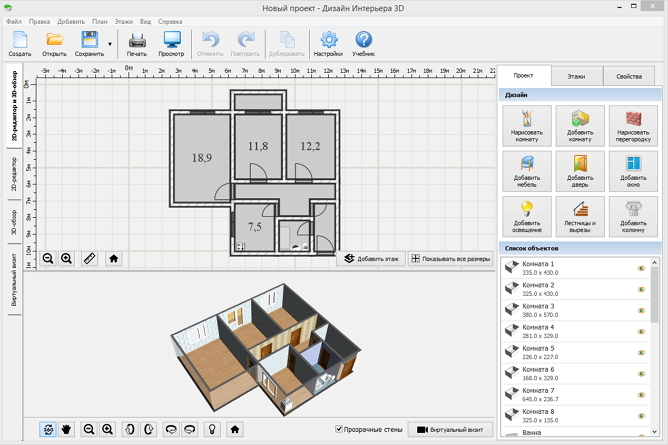This screenshot has height=445, width=668.
Task: Select the hand pan tool in 3D view
Action: (x=68, y=429)
